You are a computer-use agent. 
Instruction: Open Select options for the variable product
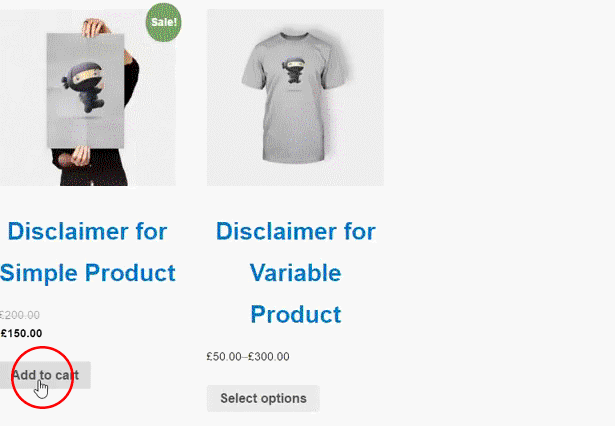pyautogui.click(x=263, y=399)
